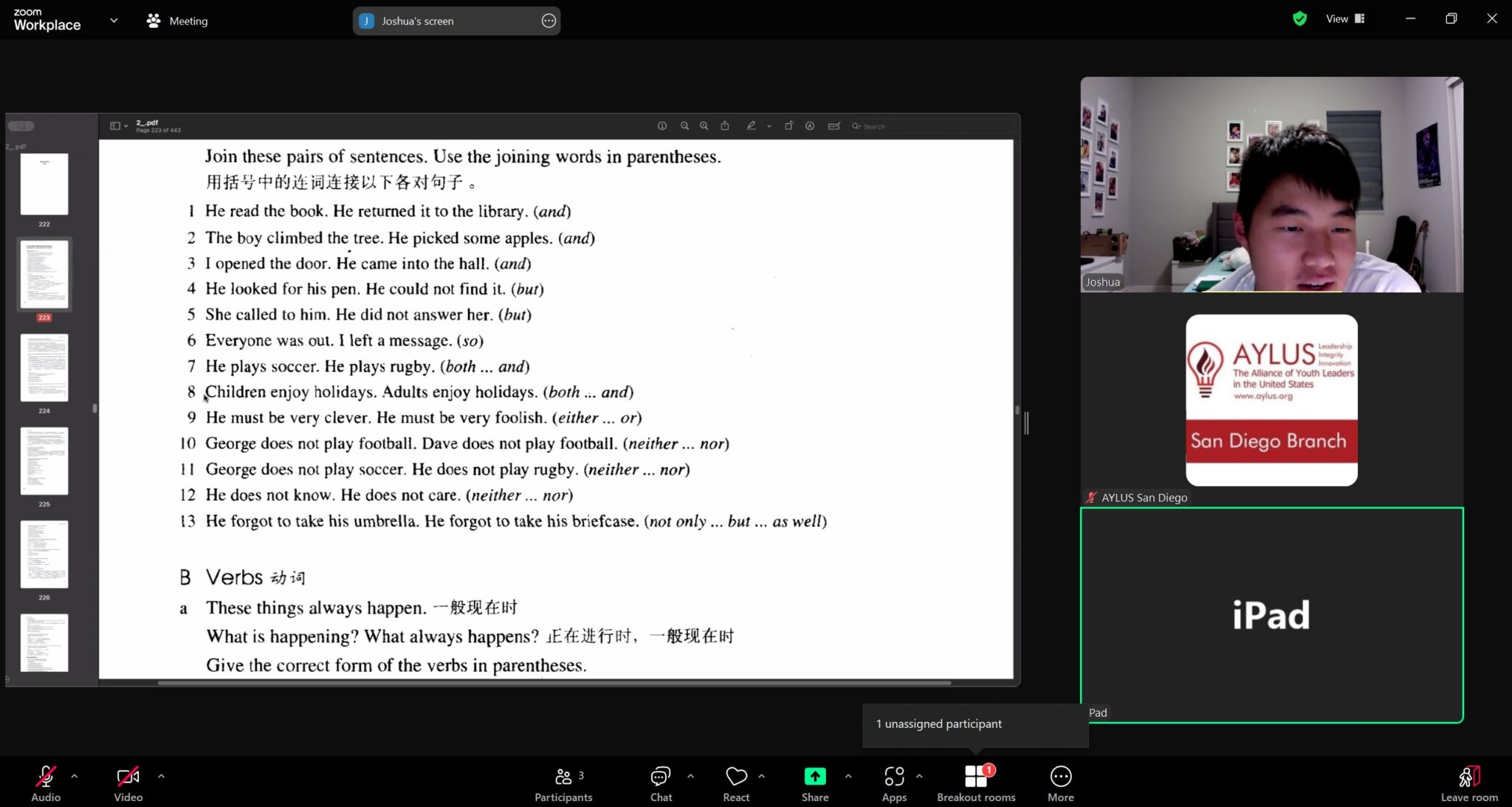Open Zoom Workplace dropdown chevron
Screen dimensions: 1512x807
pyautogui.click(x=114, y=21)
